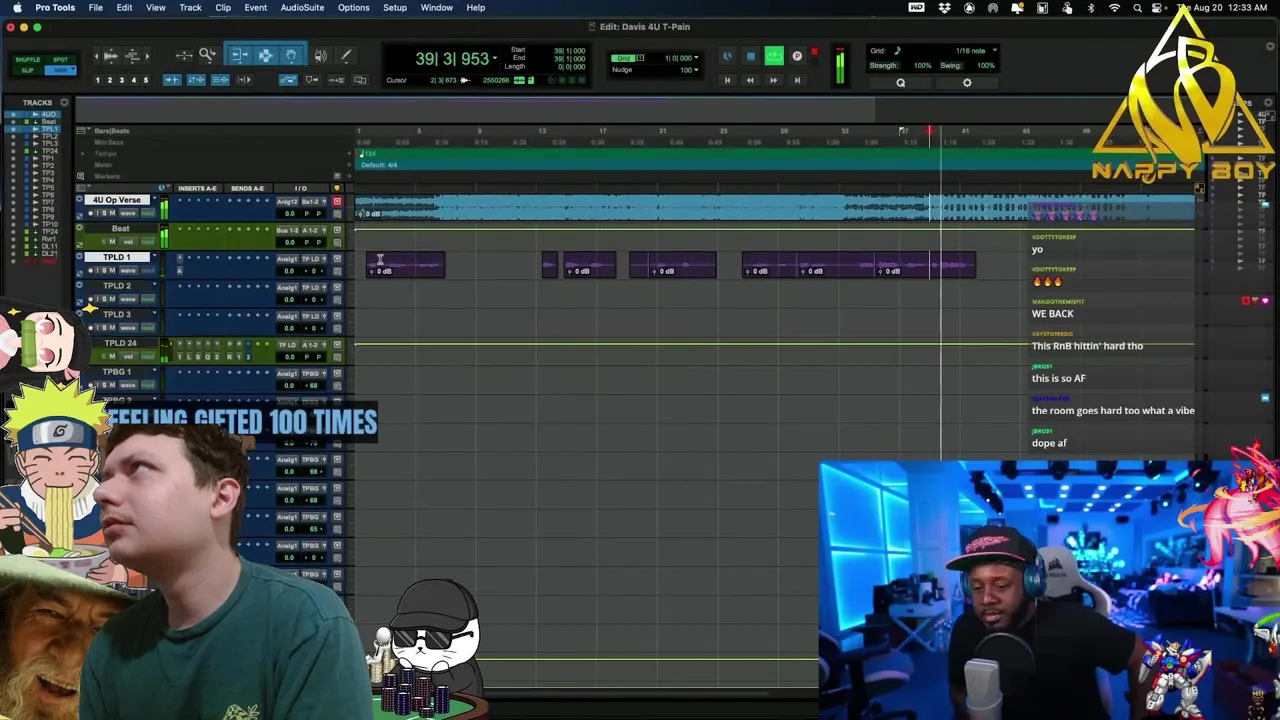Open 4U Op Verse track view selector
The height and width of the screenshot is (720, 1280).
tap(130, 213)
